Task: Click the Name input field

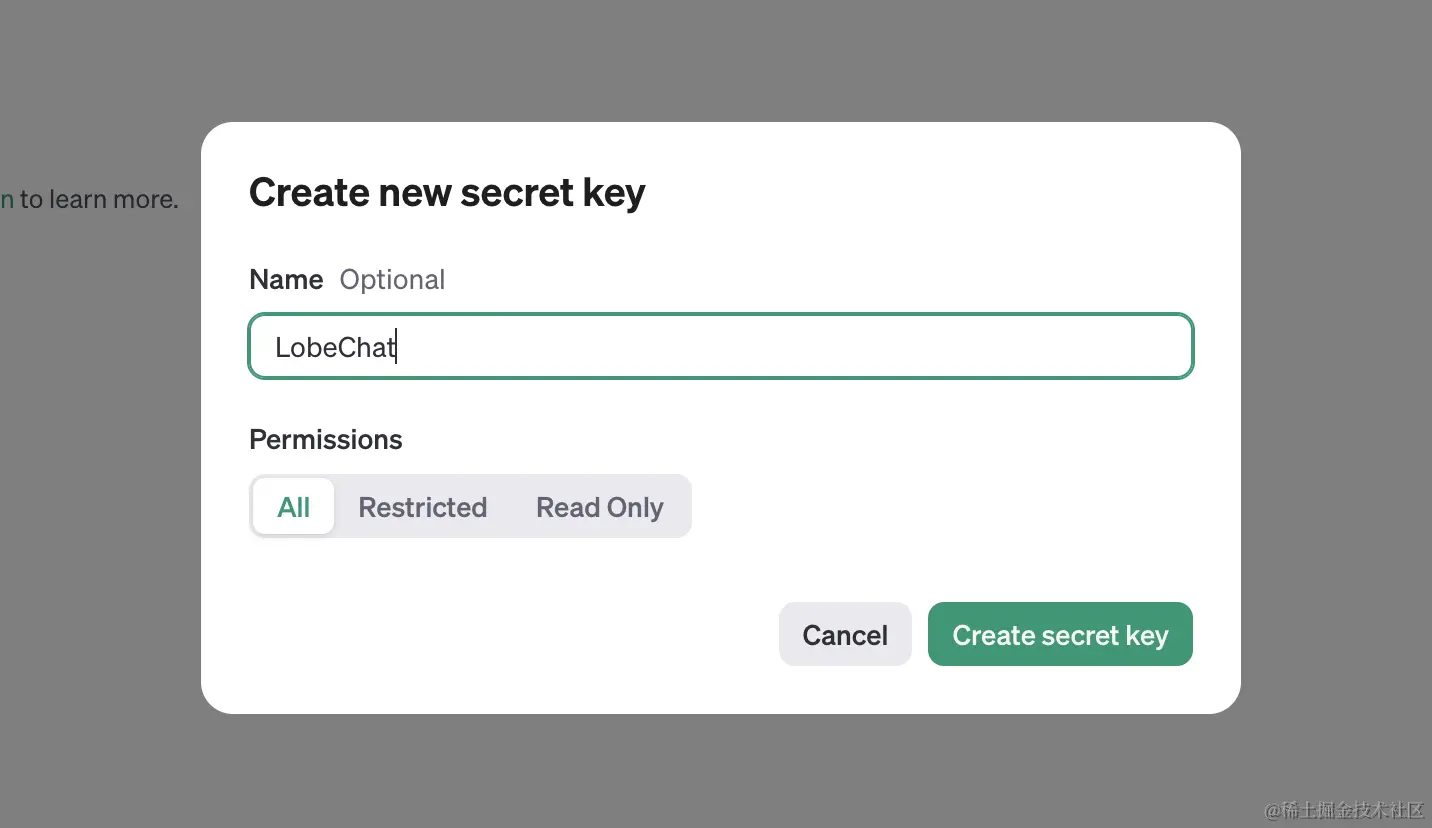Action: point(720,346)
